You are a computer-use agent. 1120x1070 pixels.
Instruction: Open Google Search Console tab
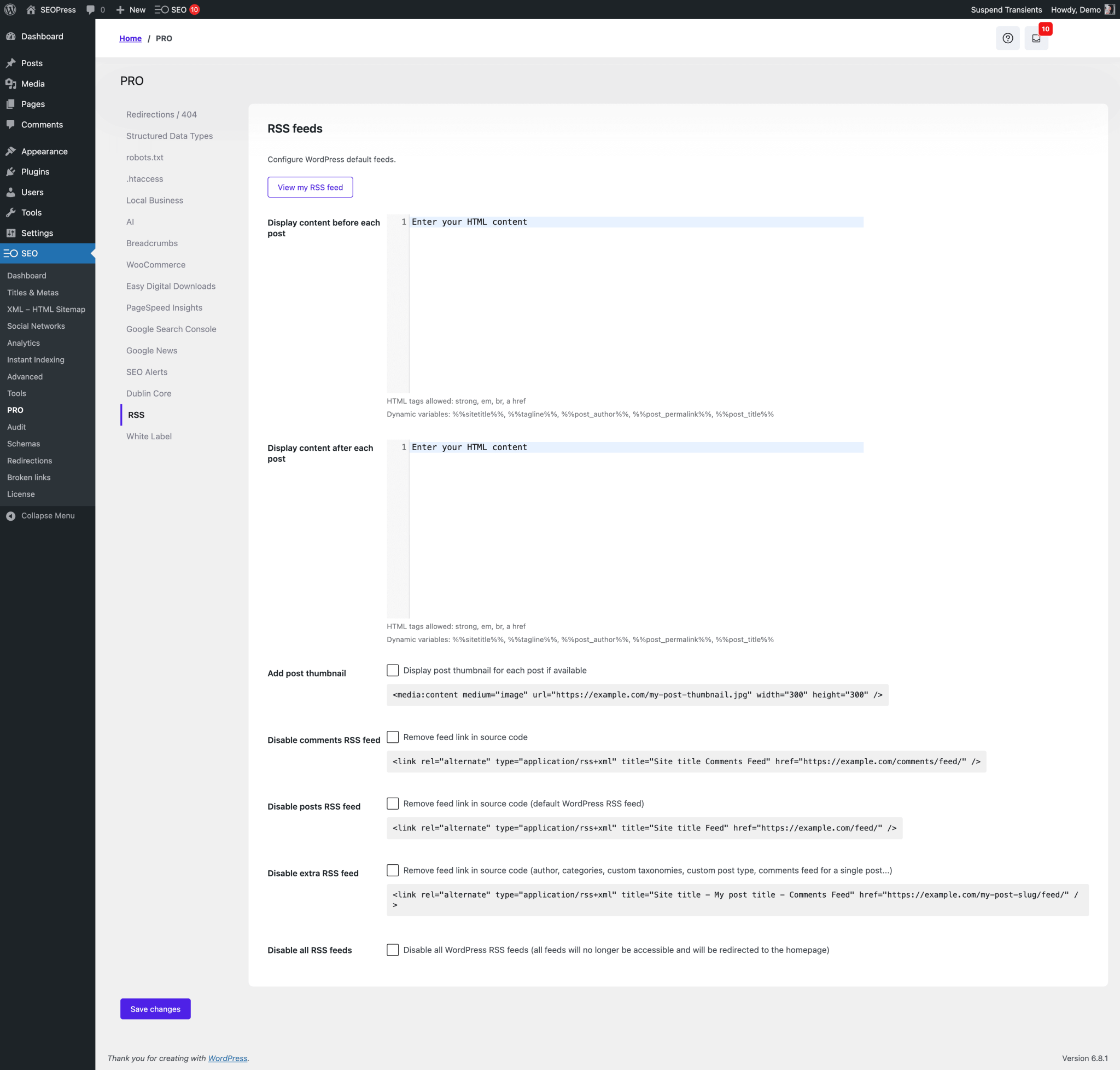tap(171, 329)
